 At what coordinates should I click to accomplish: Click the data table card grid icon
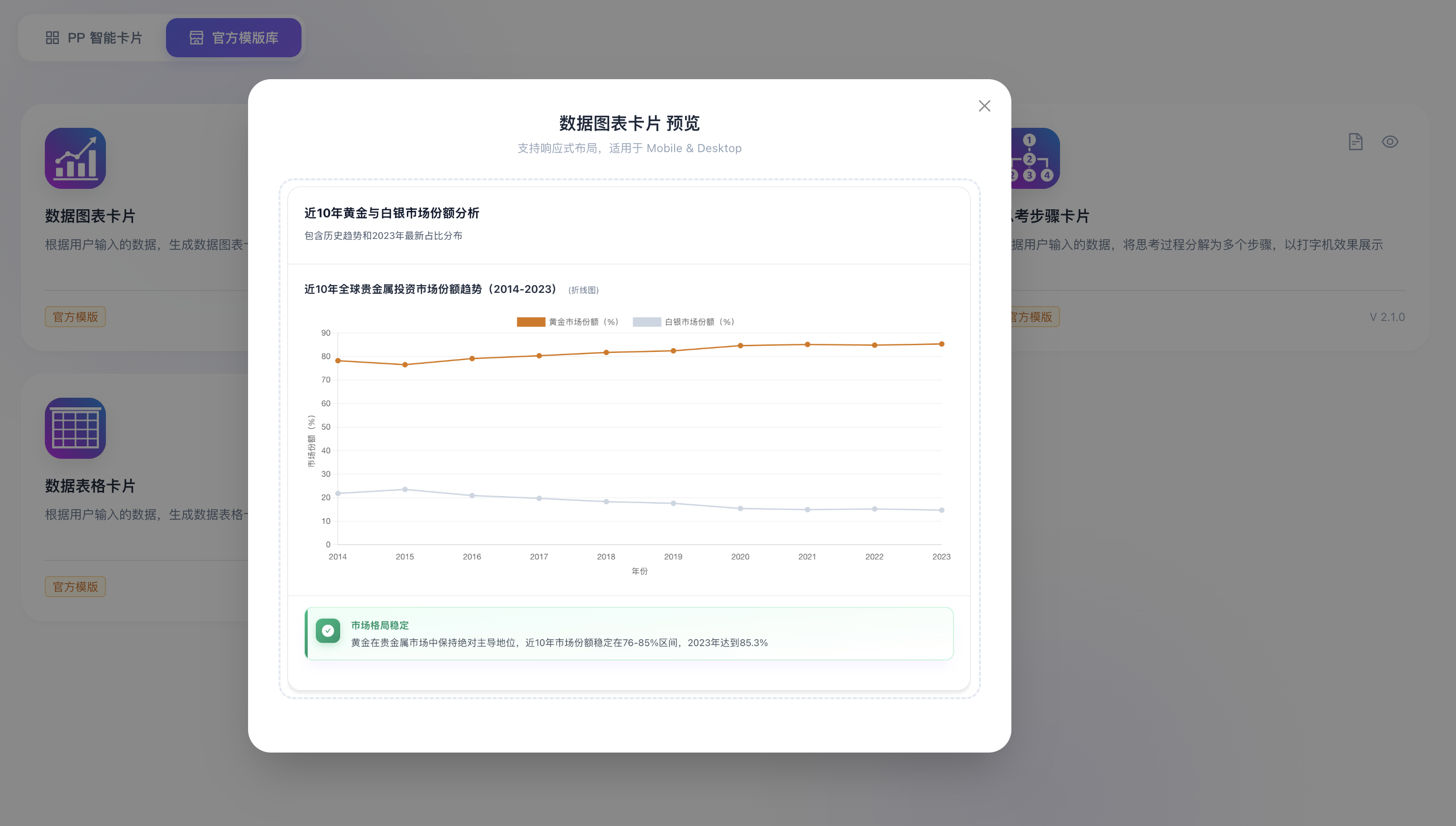(x=75, y=428)
